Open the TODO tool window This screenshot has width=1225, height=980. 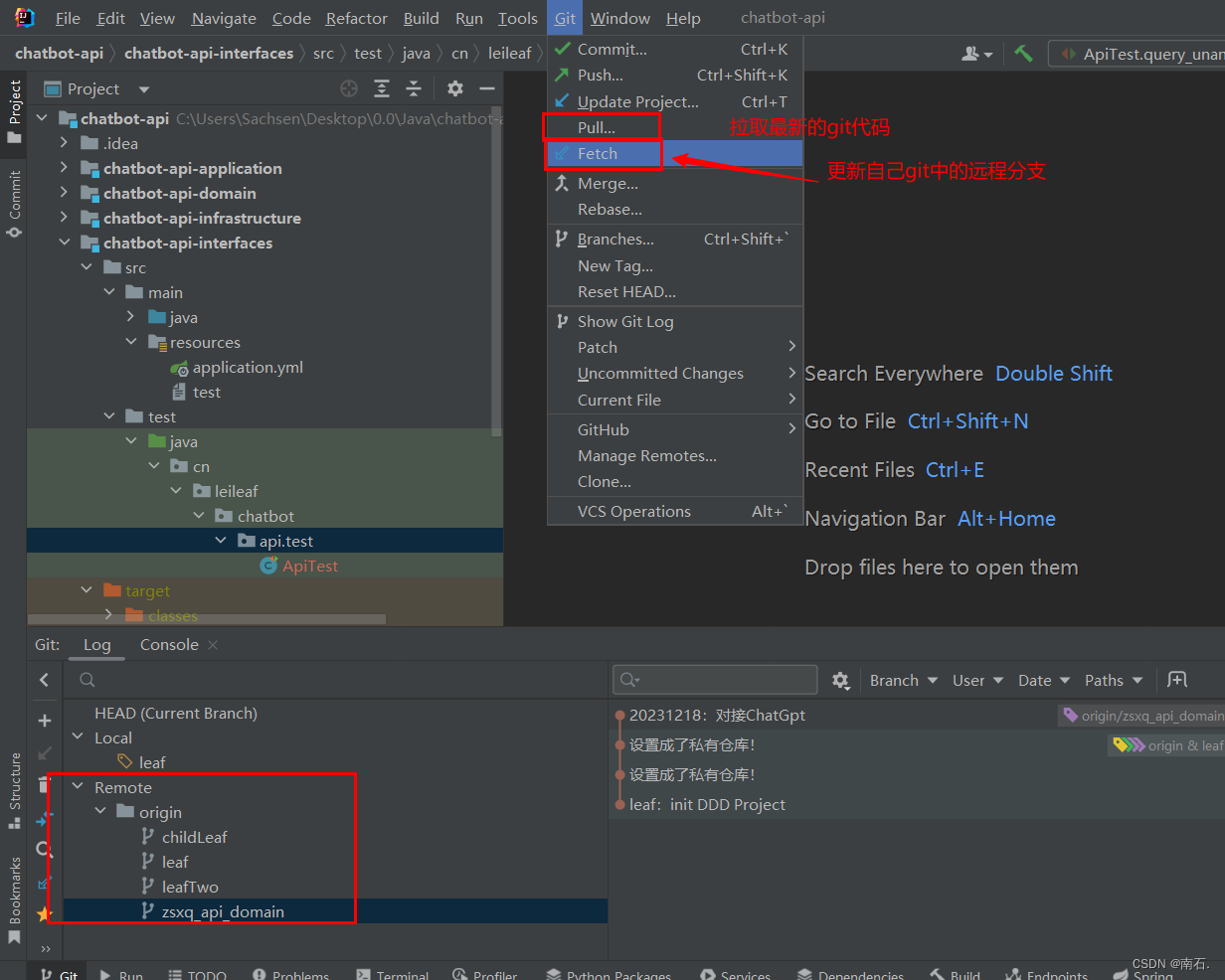[197, 975]
